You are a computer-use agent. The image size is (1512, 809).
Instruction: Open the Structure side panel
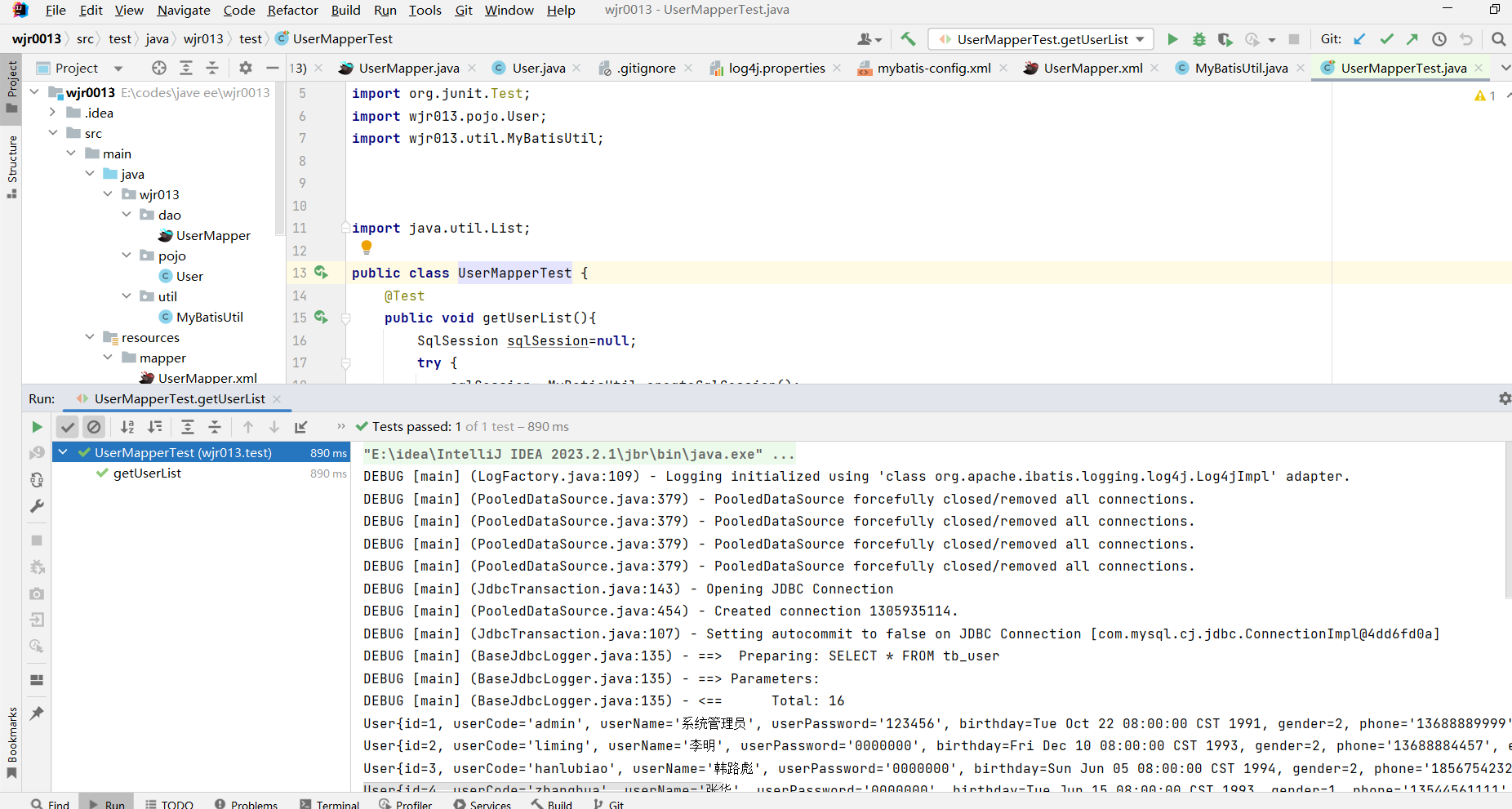click(x=11, y=167)
